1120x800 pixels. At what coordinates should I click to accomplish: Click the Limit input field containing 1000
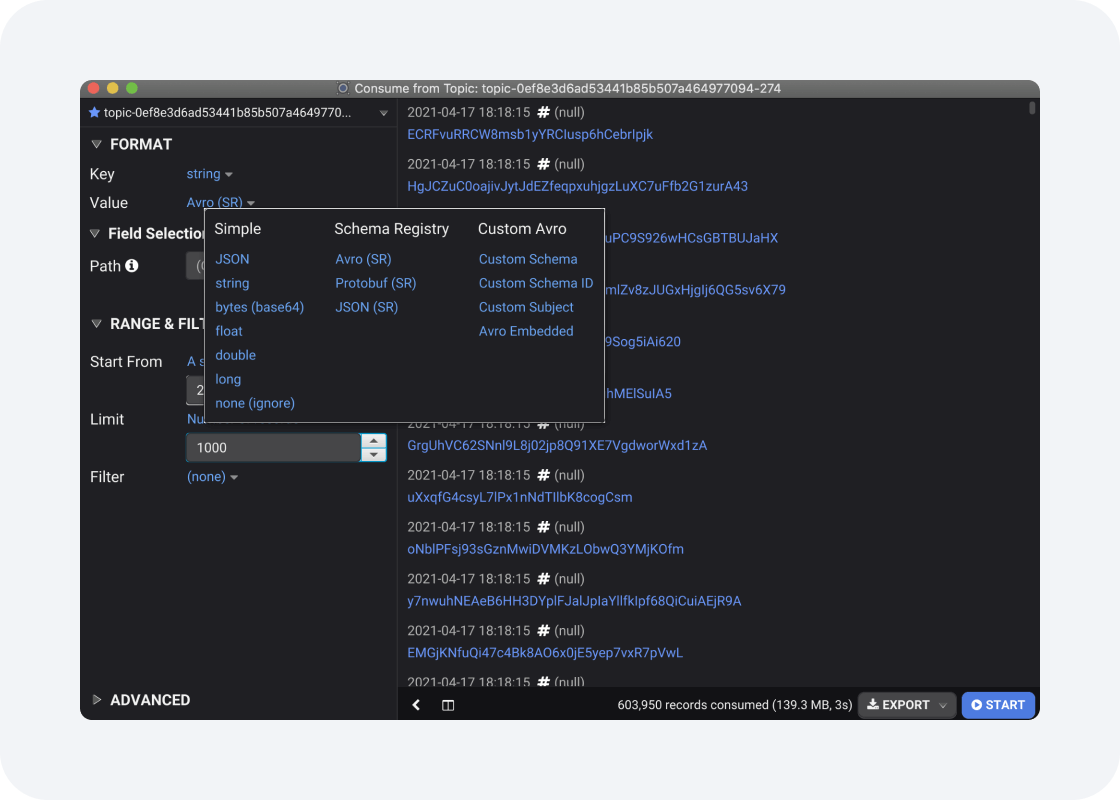tap(273, 448)
